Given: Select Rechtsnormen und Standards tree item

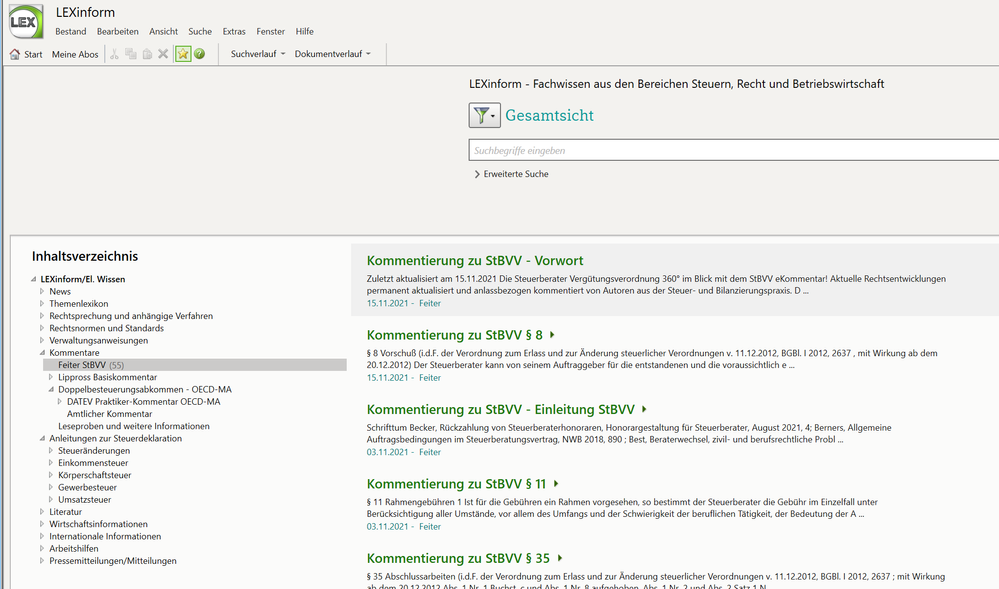Looking at the screenshot, I should 106,328.
